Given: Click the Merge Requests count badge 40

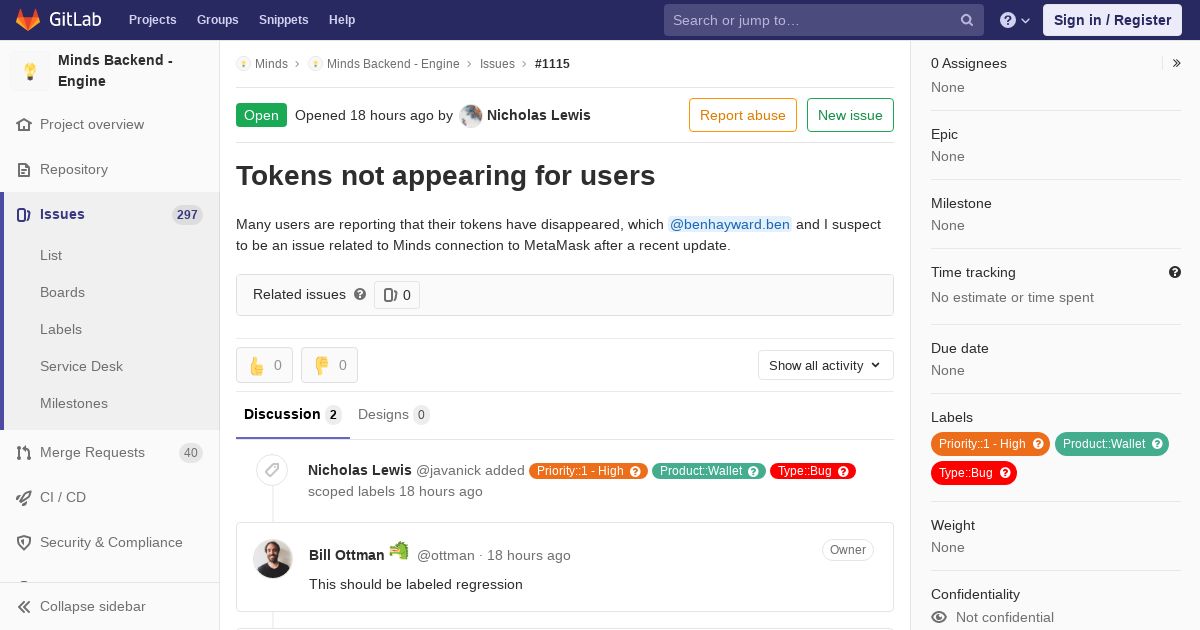Looking at the screenshot, I should pyautogui.click(x=191, y=453).
